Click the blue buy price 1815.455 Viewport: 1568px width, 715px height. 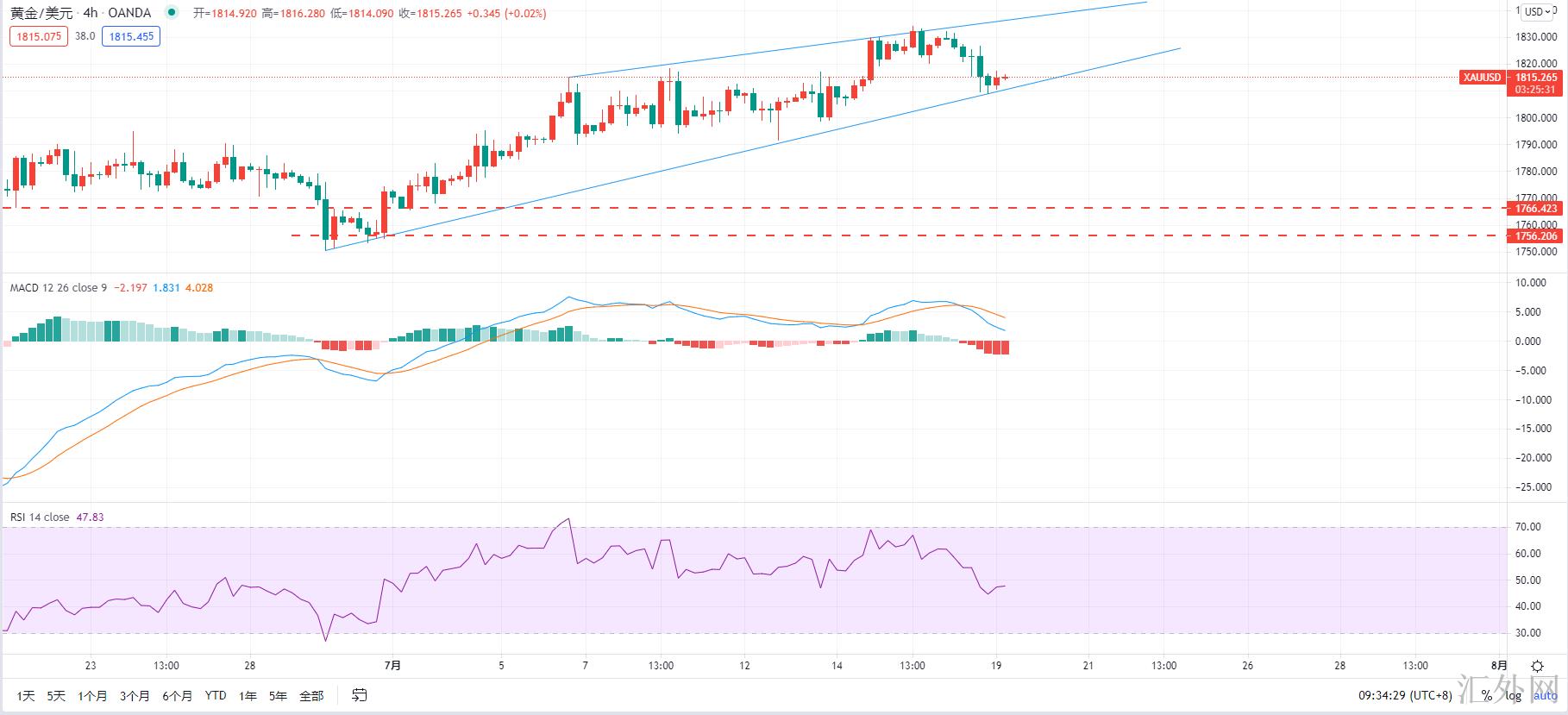click(x=131, y=36)
